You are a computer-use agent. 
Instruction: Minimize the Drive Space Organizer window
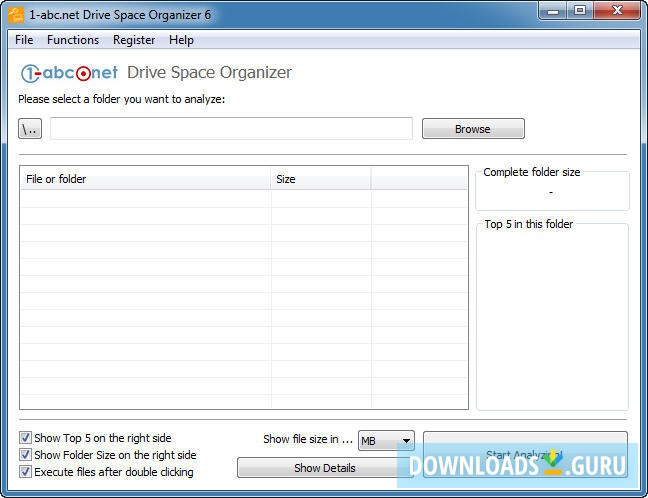click(x=552, y=11)
